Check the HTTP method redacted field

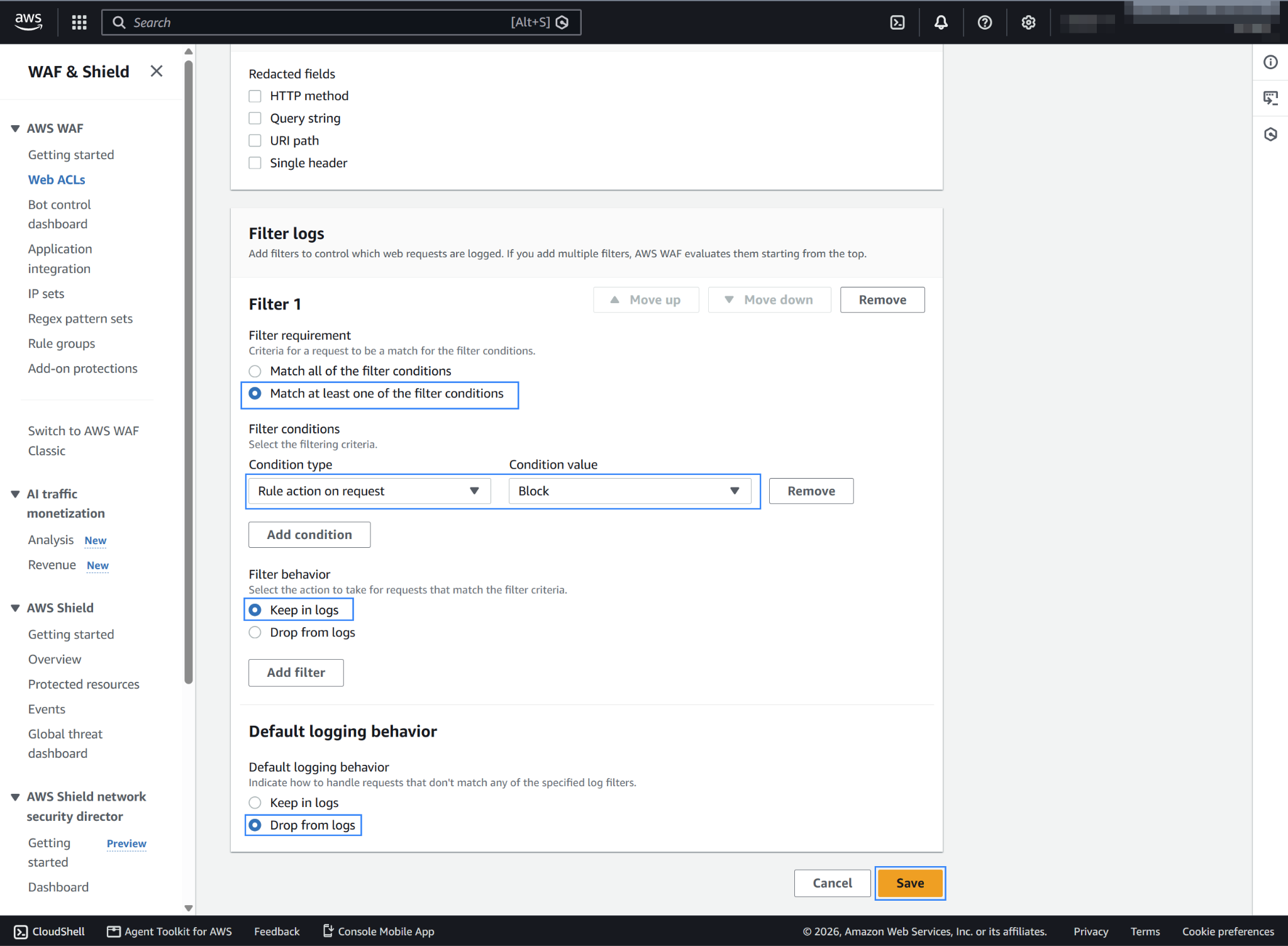pyautogui.click(x=255, y=96)
